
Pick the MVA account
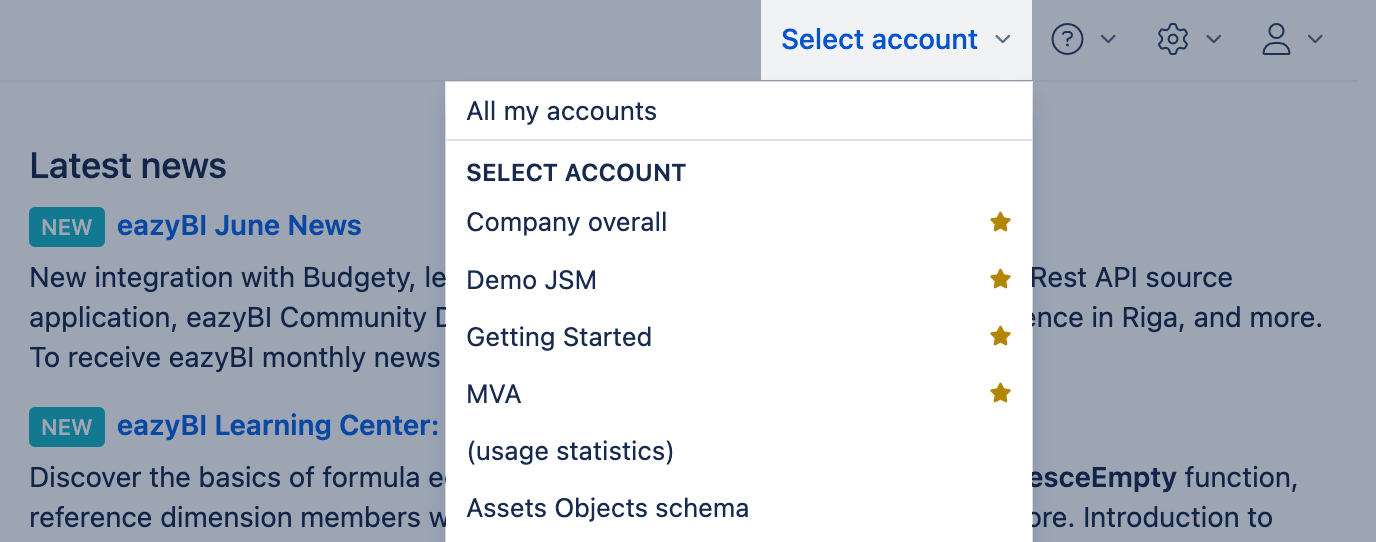click(x=494, y=394)
